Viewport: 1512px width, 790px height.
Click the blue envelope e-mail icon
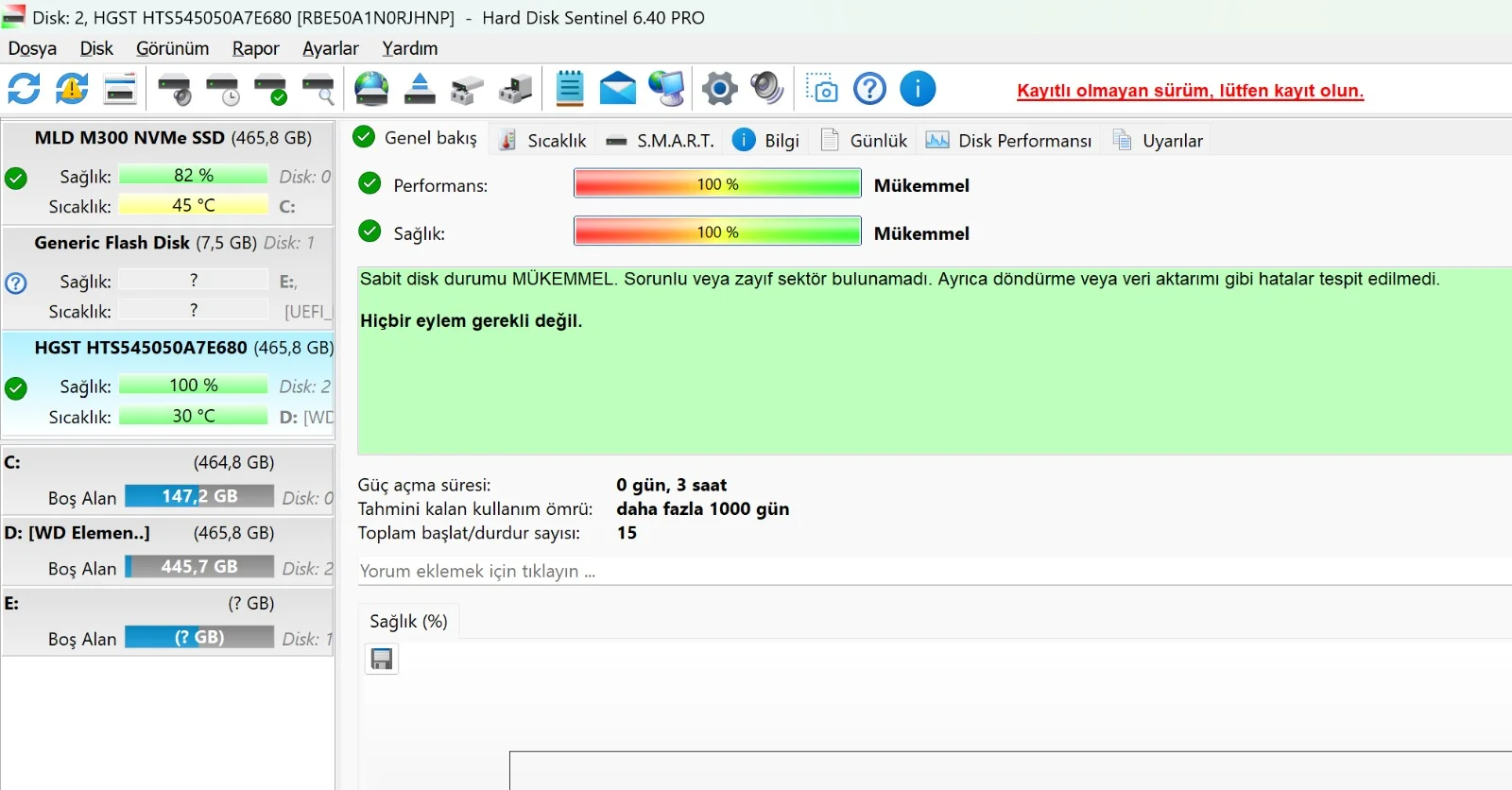(618, 89)
